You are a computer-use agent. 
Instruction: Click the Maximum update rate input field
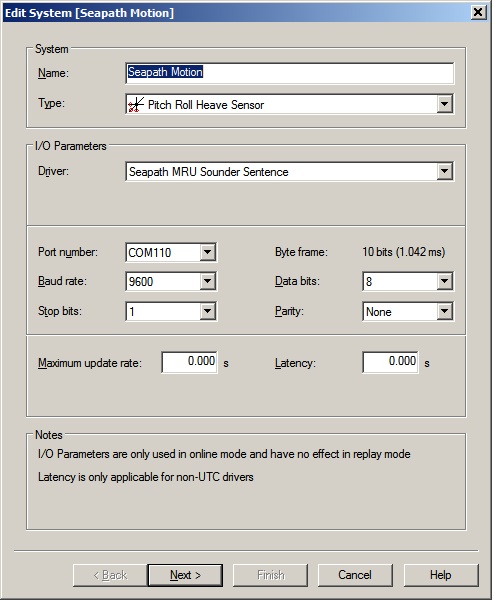point(189,362)
